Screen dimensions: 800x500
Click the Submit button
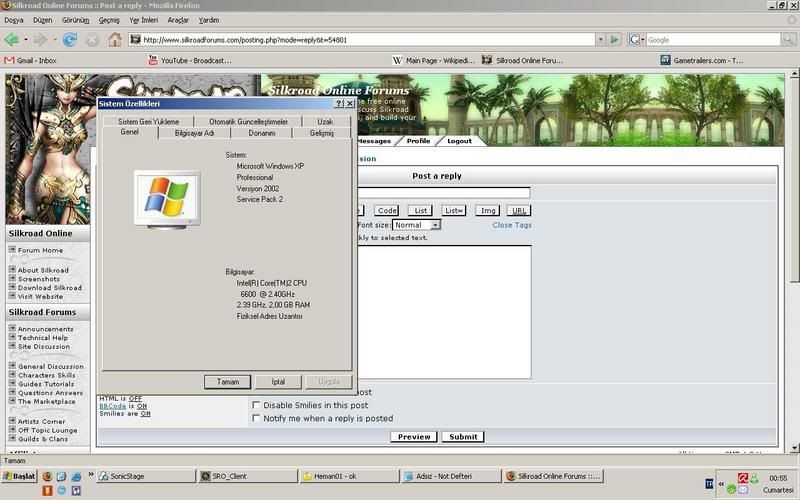[463, 437]
